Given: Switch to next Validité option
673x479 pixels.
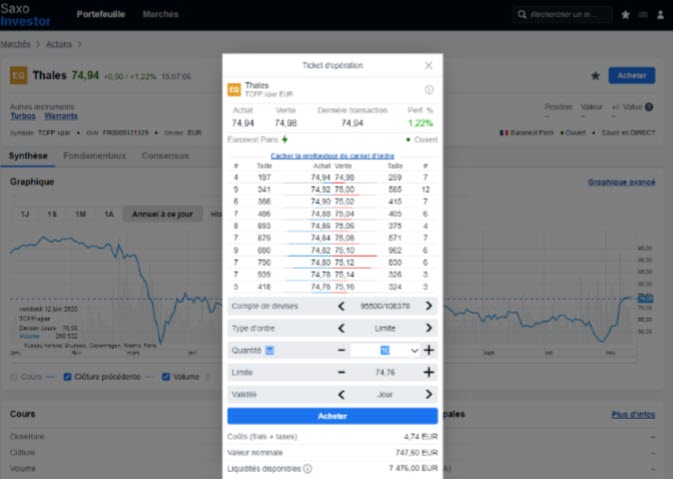Looking at the screenshot, I should (428, 394).
